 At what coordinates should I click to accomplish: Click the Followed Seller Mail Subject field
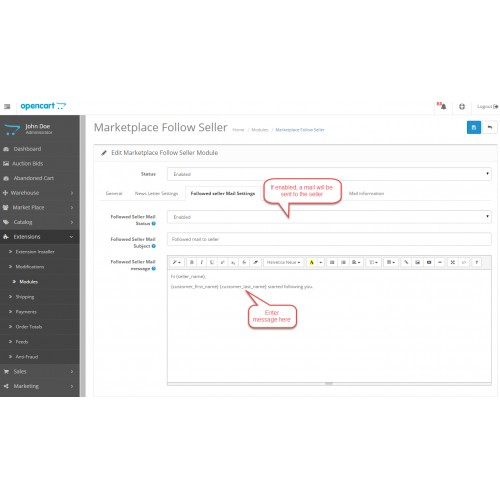[329, 239]
